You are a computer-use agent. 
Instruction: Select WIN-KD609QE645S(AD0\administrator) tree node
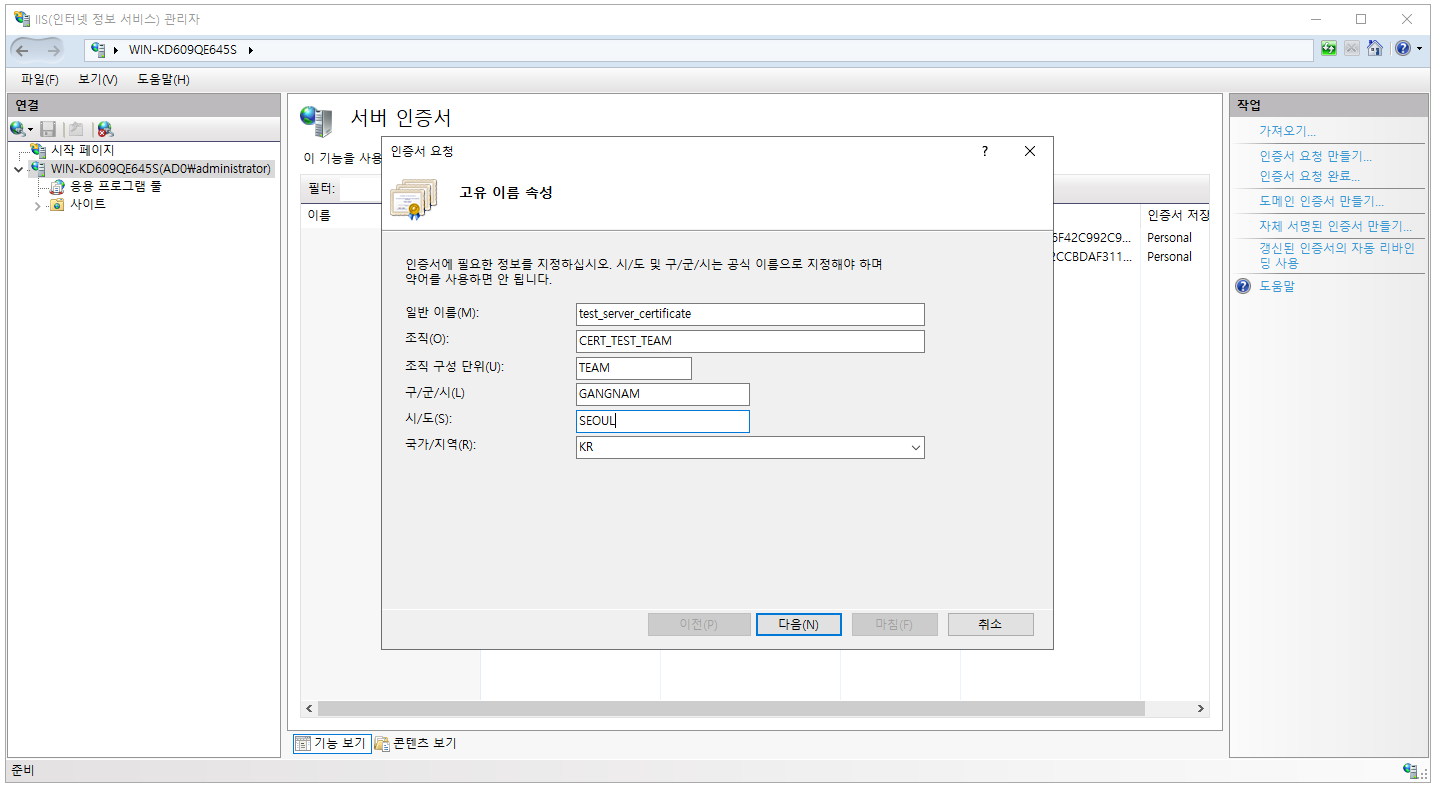tap(161, 169)
